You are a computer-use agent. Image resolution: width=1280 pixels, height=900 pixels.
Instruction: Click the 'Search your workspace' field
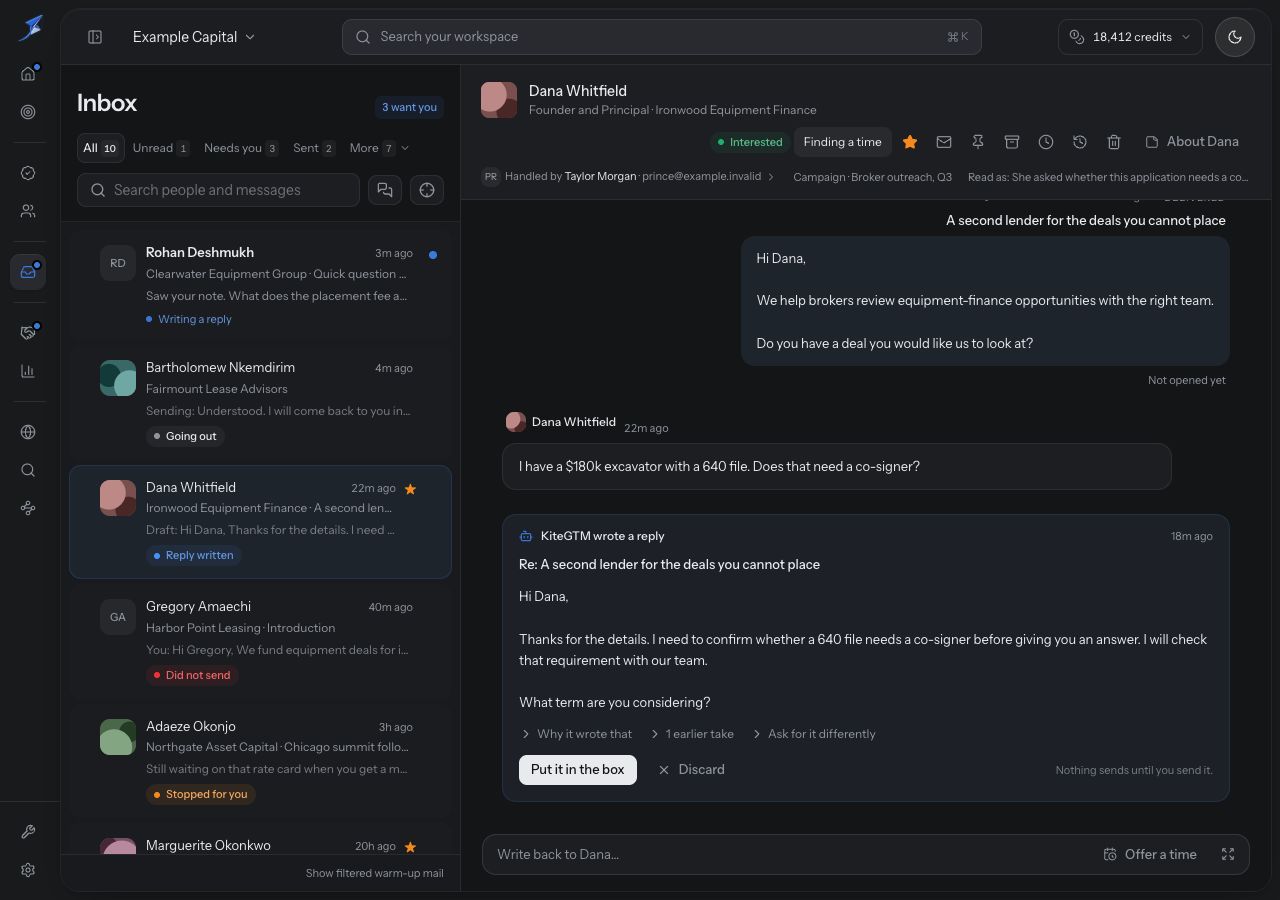click(x=661, y=37)
